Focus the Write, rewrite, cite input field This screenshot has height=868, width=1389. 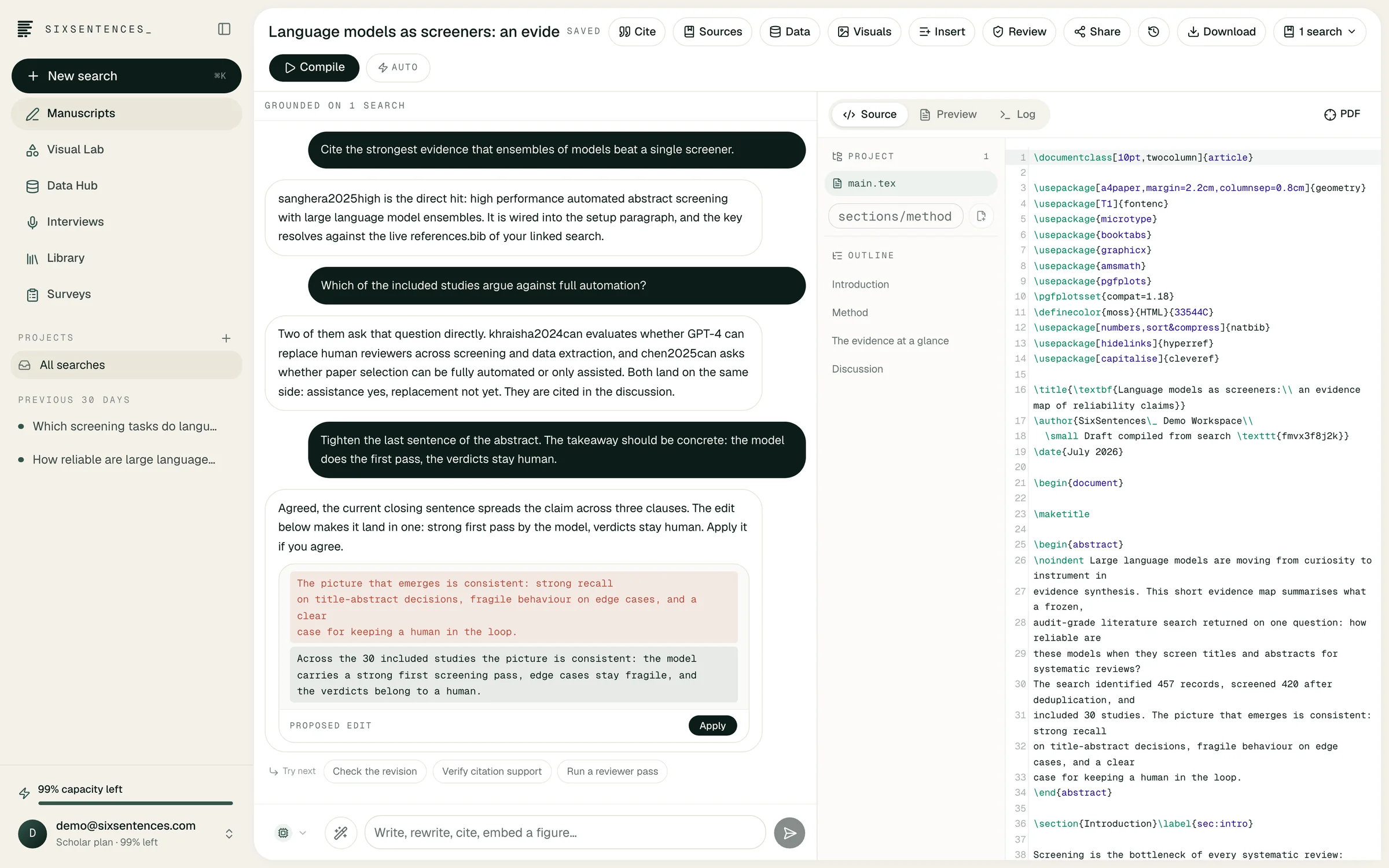[x=565, y=833]
